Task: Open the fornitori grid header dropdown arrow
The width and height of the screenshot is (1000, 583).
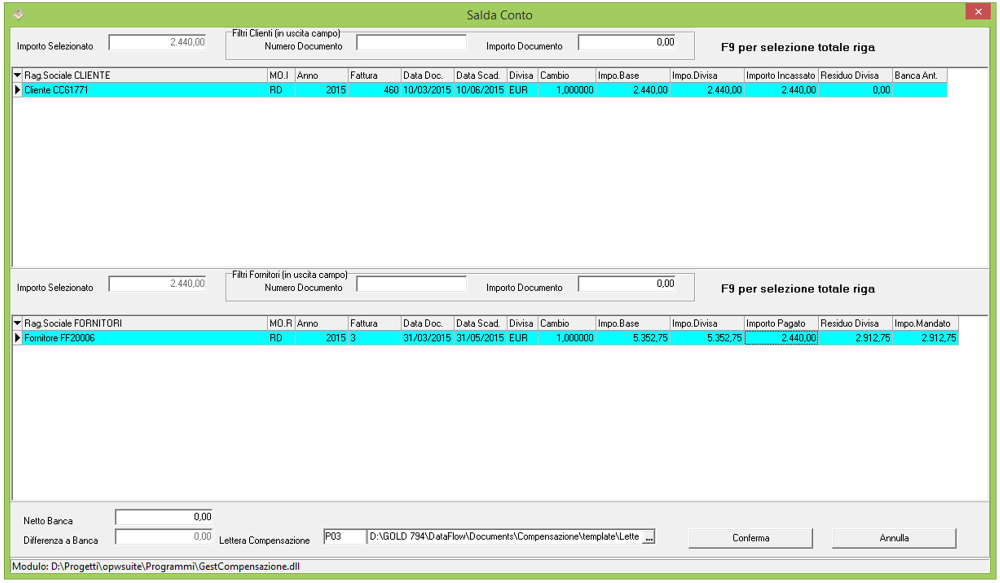Action: pos(17,324)
